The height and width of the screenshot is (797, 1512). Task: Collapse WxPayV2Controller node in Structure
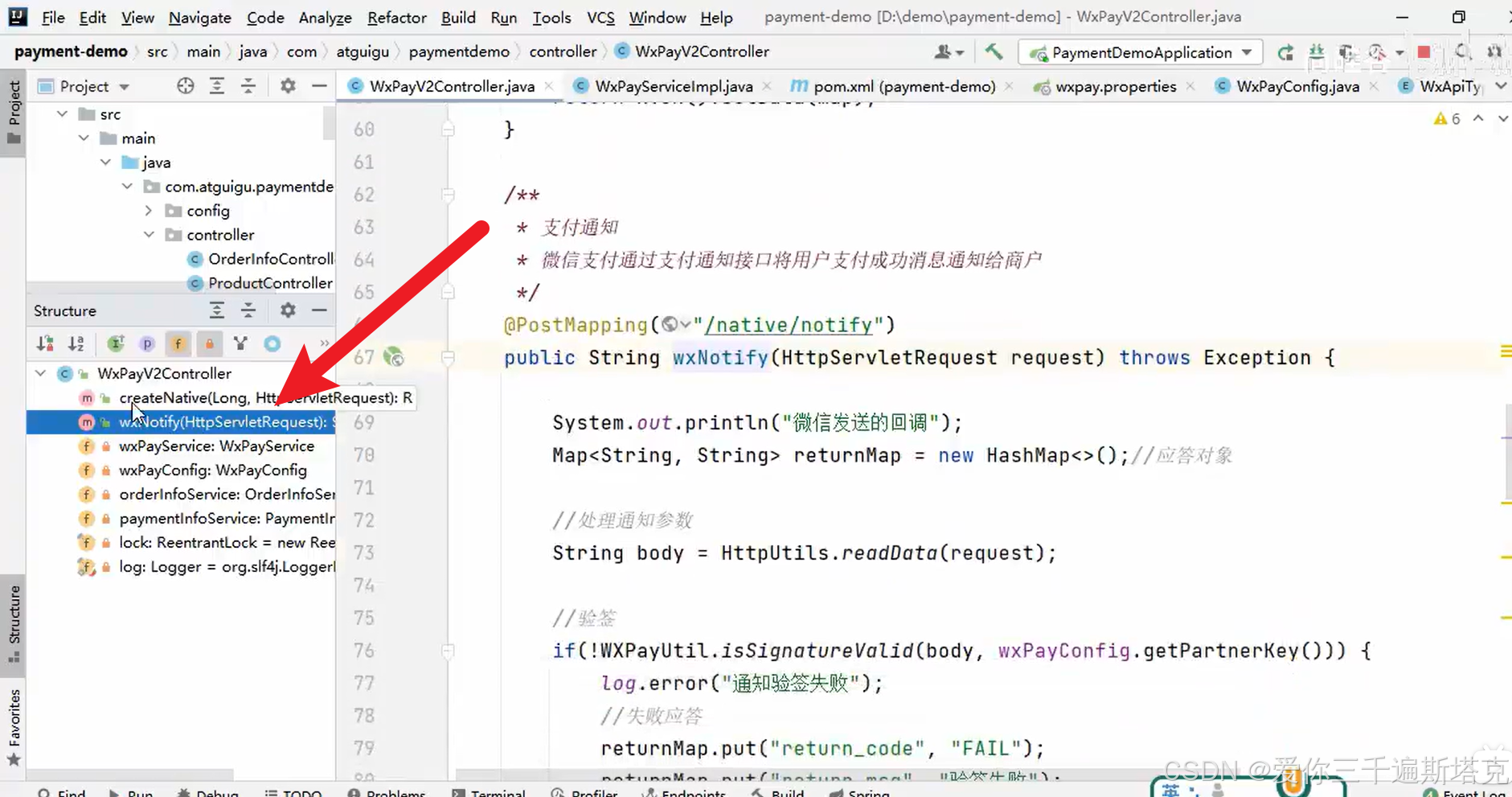pyautogui.click(x=40, y=373)
